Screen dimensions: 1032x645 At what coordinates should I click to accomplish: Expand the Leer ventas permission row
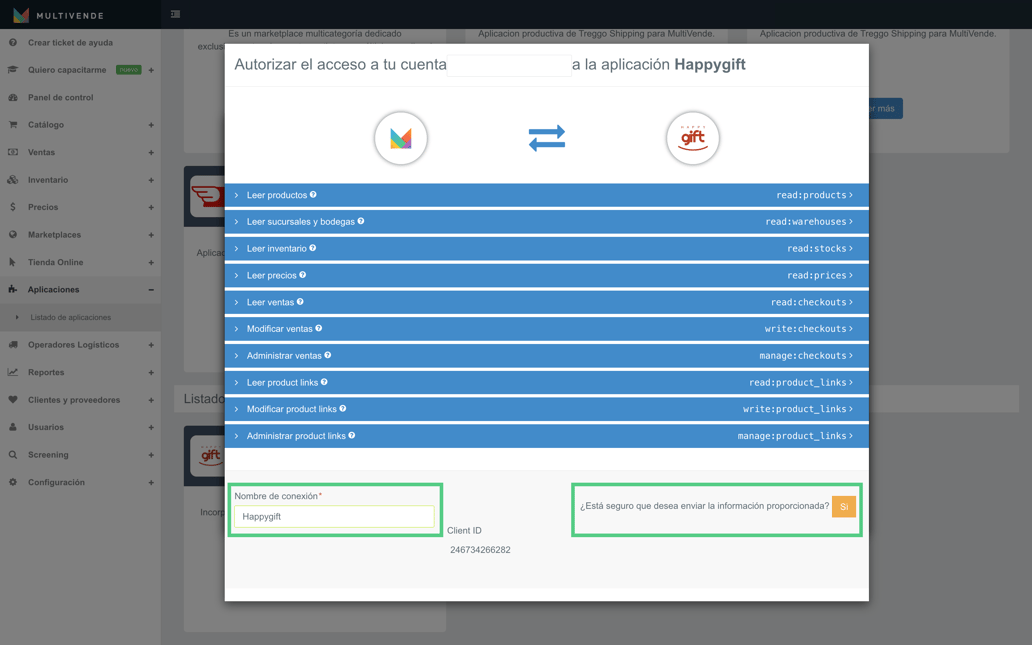pyautogui.click(x=546, y=302)
